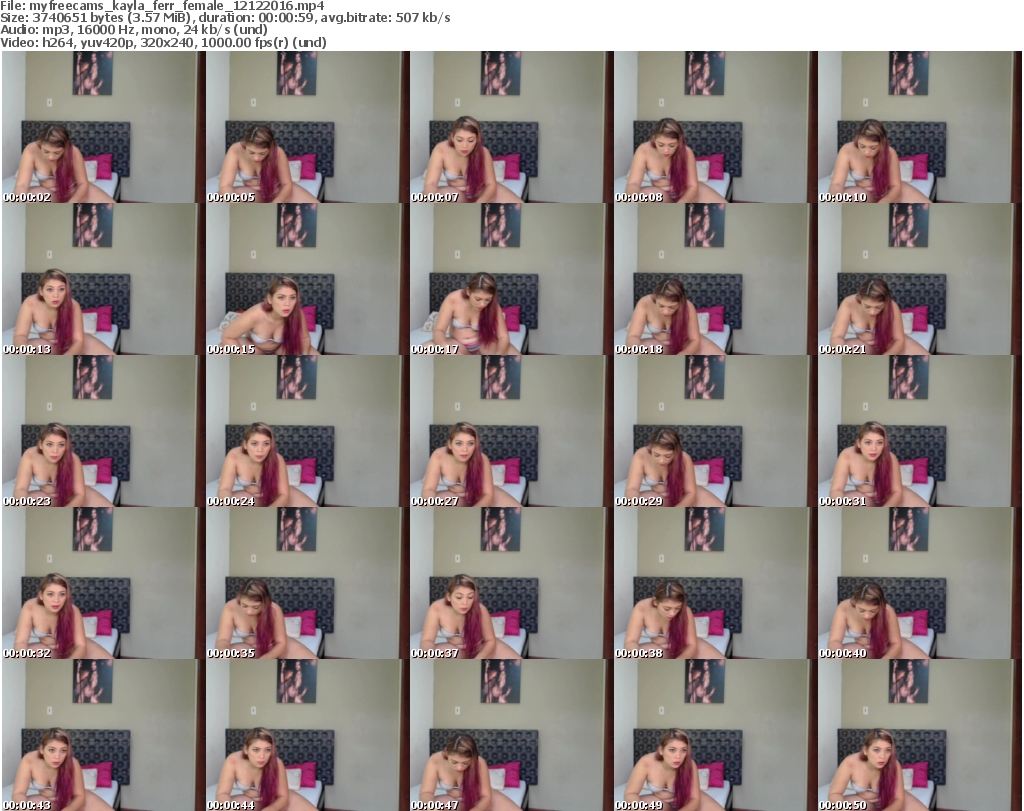View the thumbnail marked 00:00:29

point(715,432)
